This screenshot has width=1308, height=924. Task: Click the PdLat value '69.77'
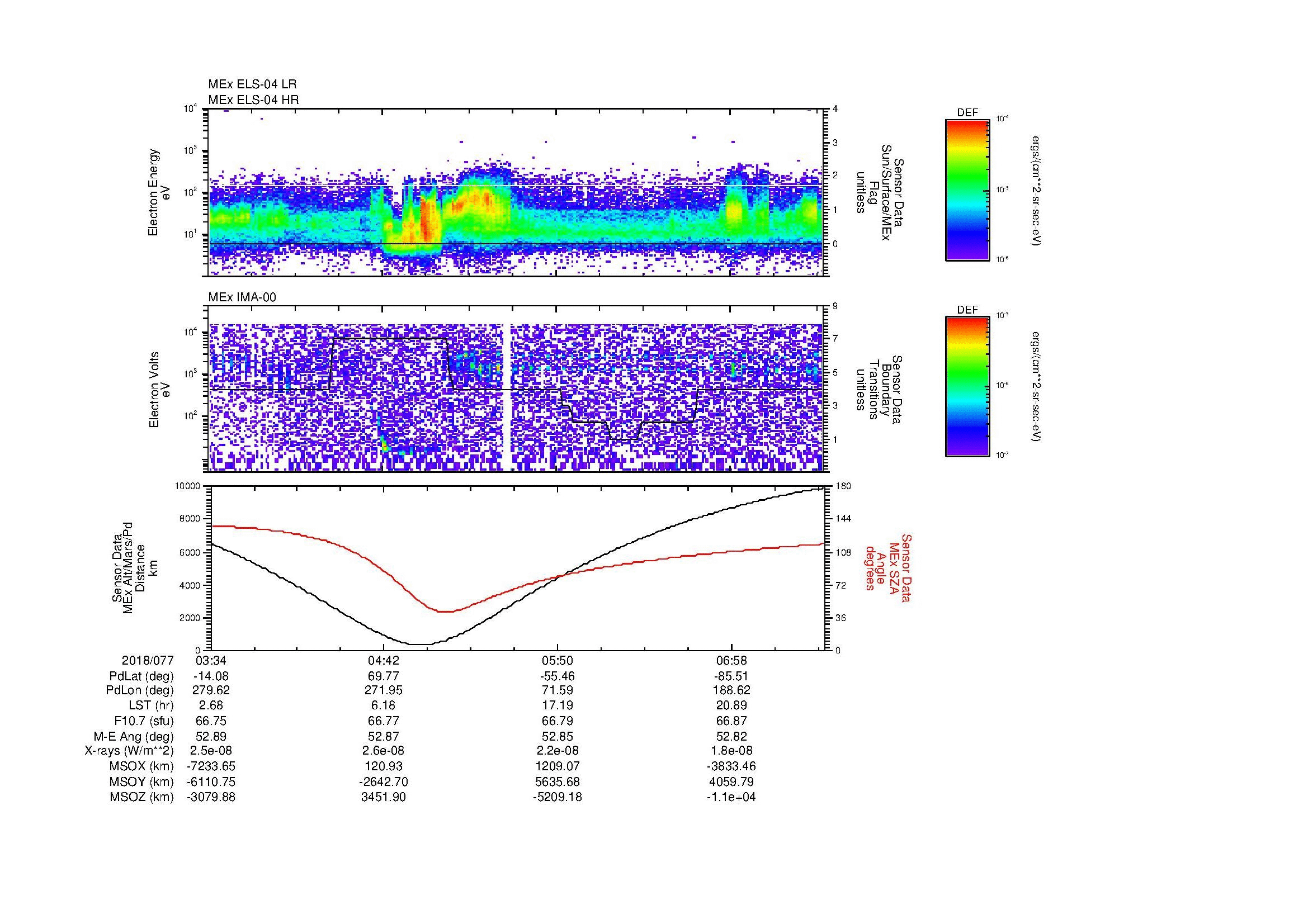[384, 676]
